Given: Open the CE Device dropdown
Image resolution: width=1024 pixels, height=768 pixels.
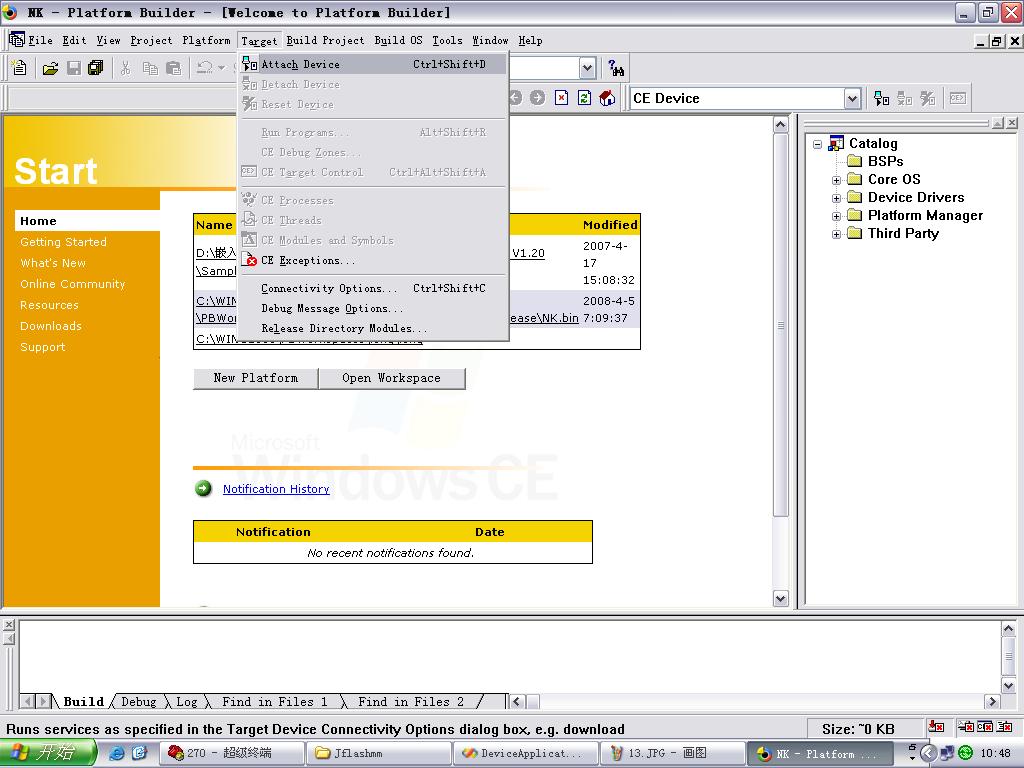Looking at the screenshot, I should [x=852, y=99].
